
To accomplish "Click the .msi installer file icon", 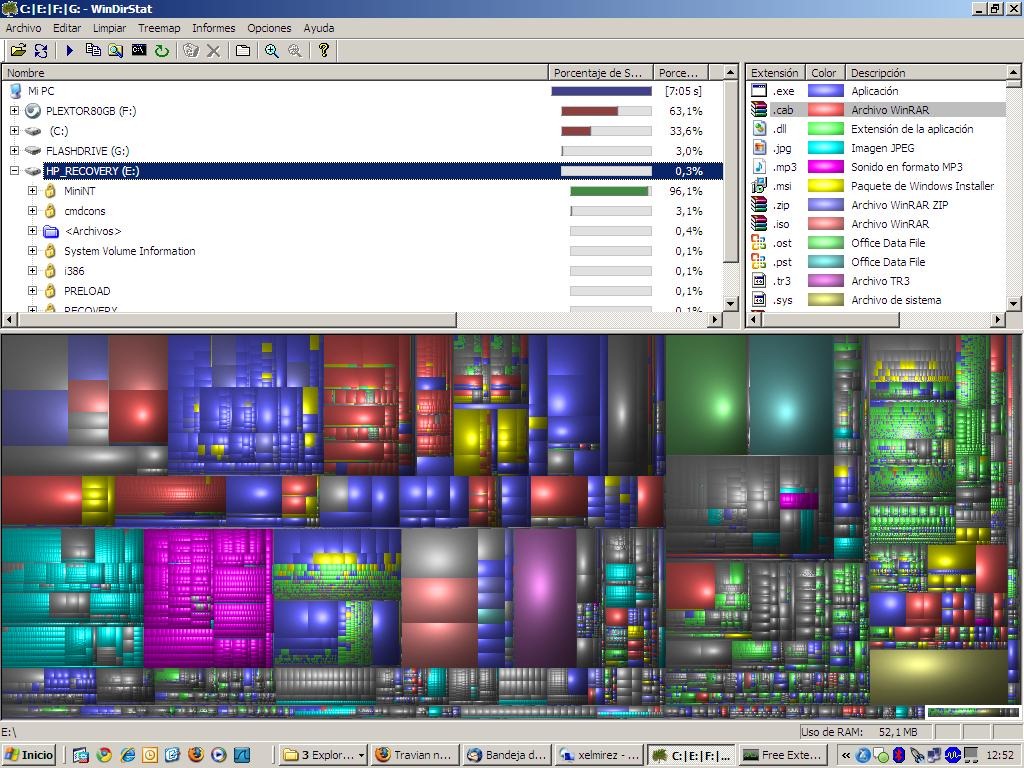I will 759,185.
